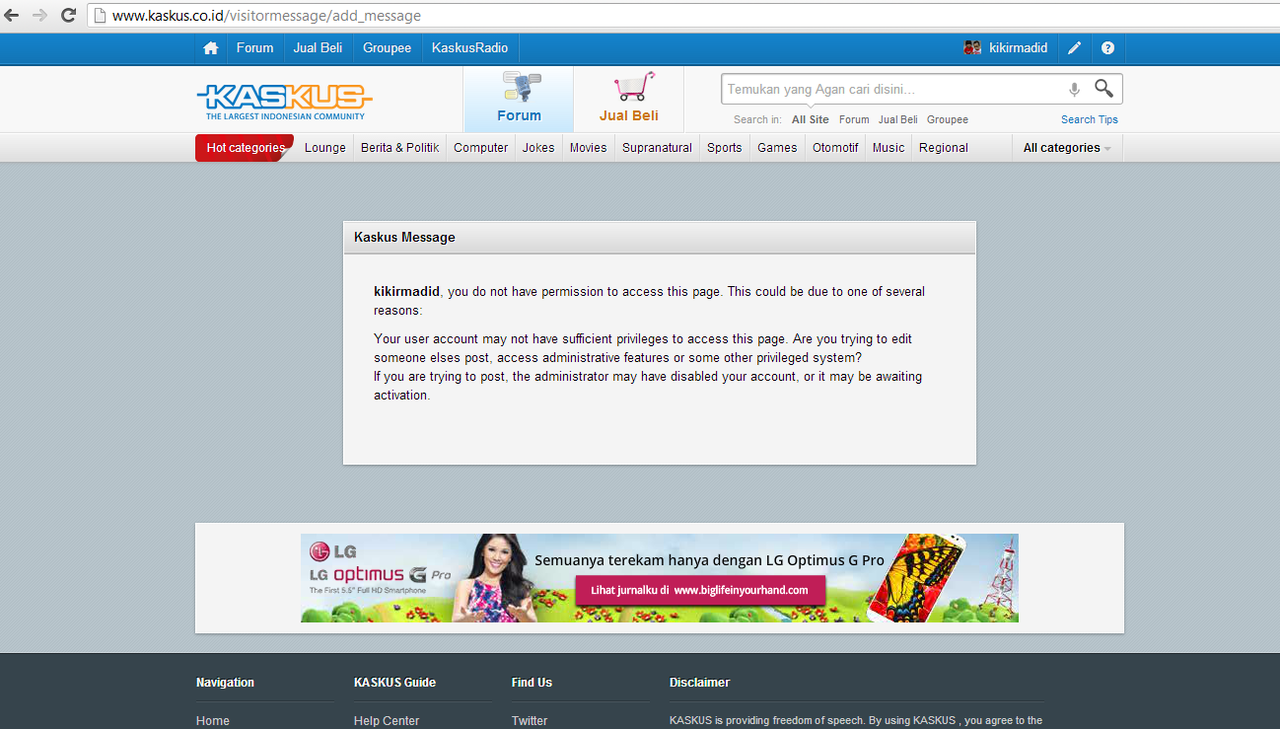Click the 'Kaskus Message' panel heading

tap(404, 238)
